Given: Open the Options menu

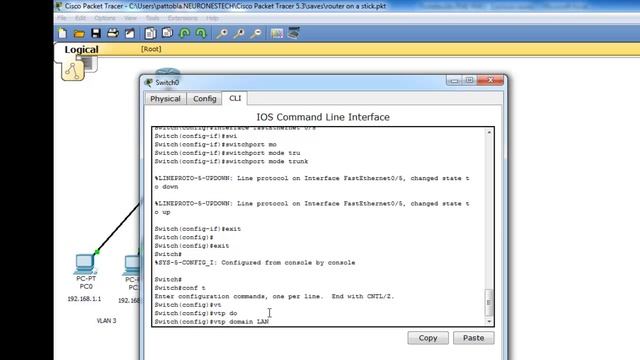Looking at the screenshot, I should click(x=104, y=18).
